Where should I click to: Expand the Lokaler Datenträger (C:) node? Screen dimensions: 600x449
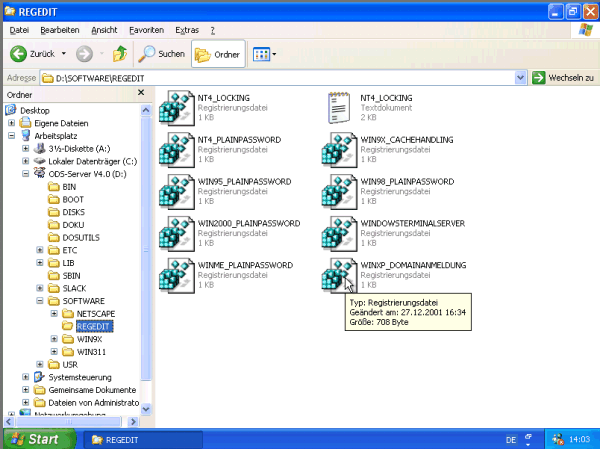(26, 161)
